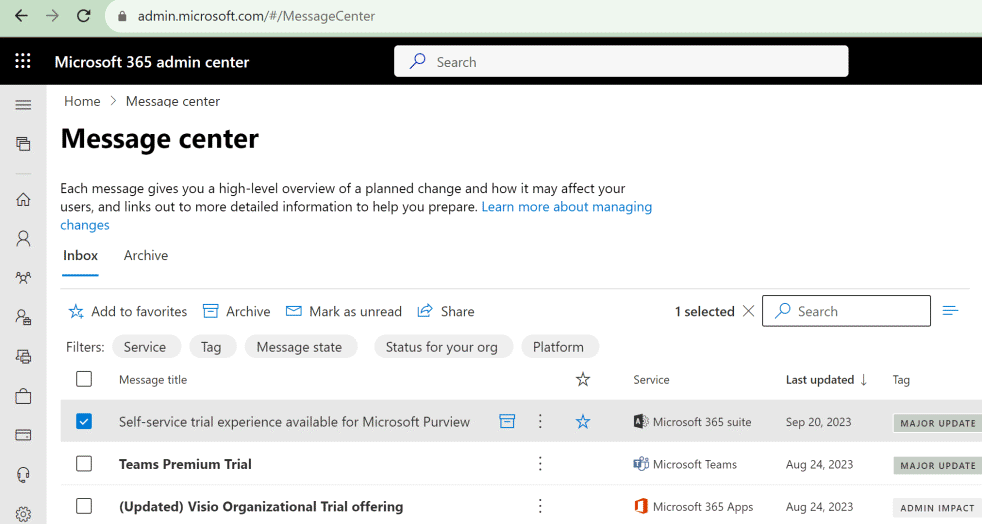Click Add to favorites command
Viewport: 982px width, 524px height.
coord(128,311)
